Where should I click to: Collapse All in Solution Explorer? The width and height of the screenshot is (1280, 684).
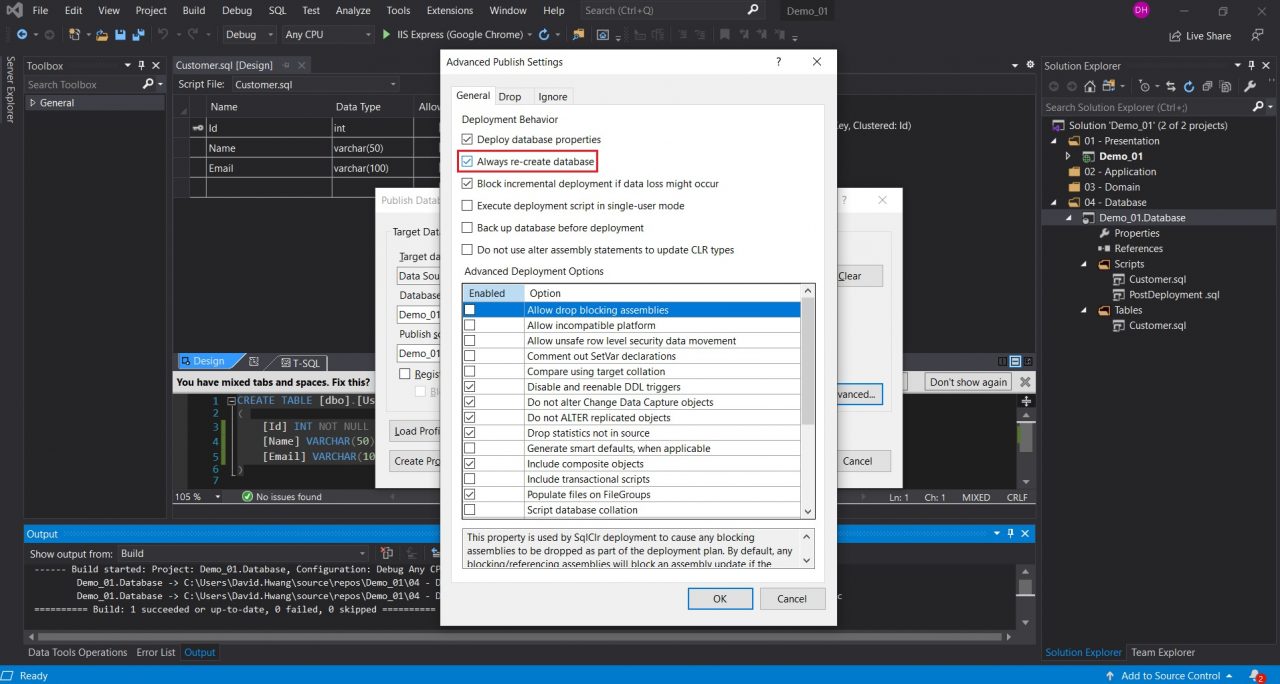click(1208, 86)
